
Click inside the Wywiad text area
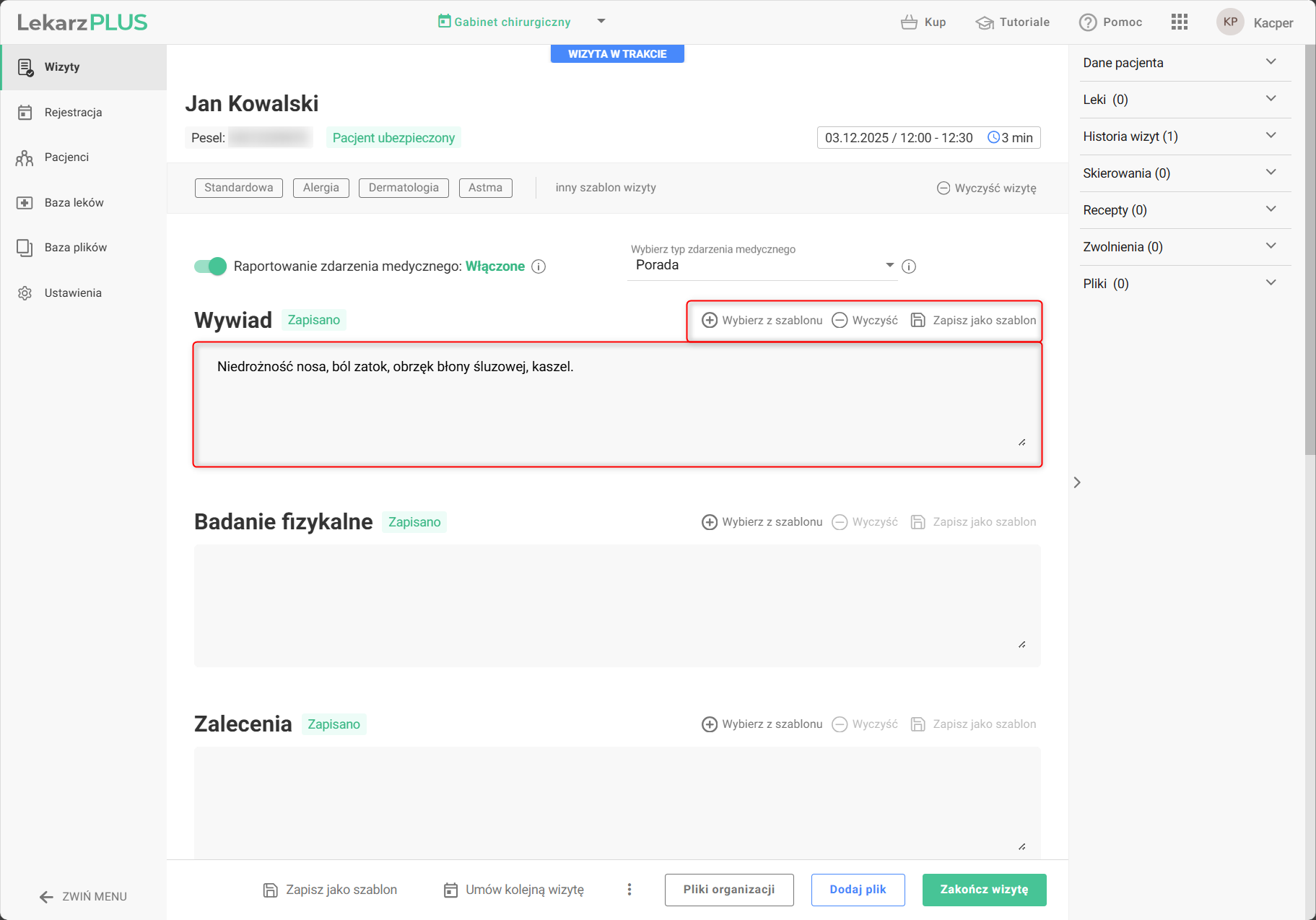[x=617, y=404]
